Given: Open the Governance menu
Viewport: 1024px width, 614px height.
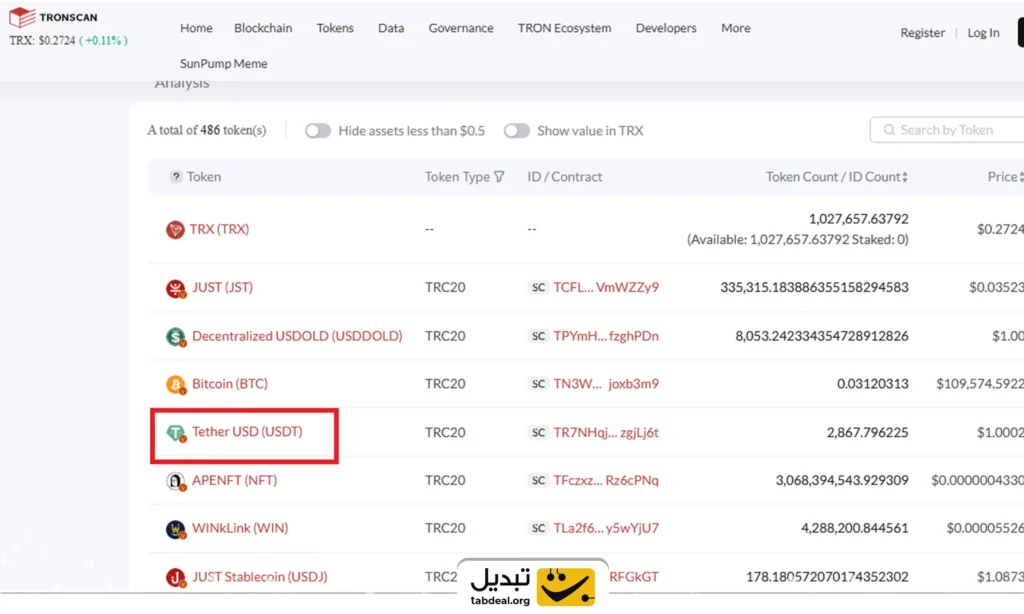Looking at the screenshot, I should click(x=461, y=28).
